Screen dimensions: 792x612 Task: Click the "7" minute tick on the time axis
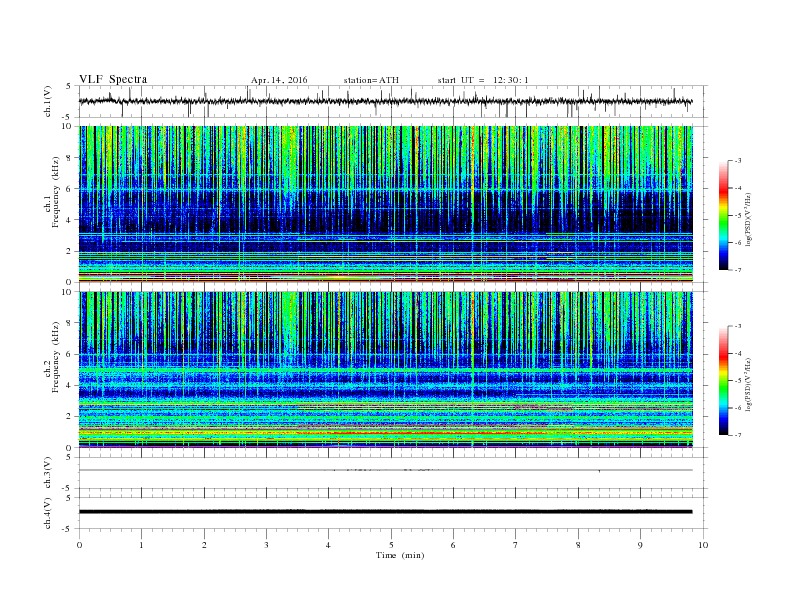coord(516,545)
